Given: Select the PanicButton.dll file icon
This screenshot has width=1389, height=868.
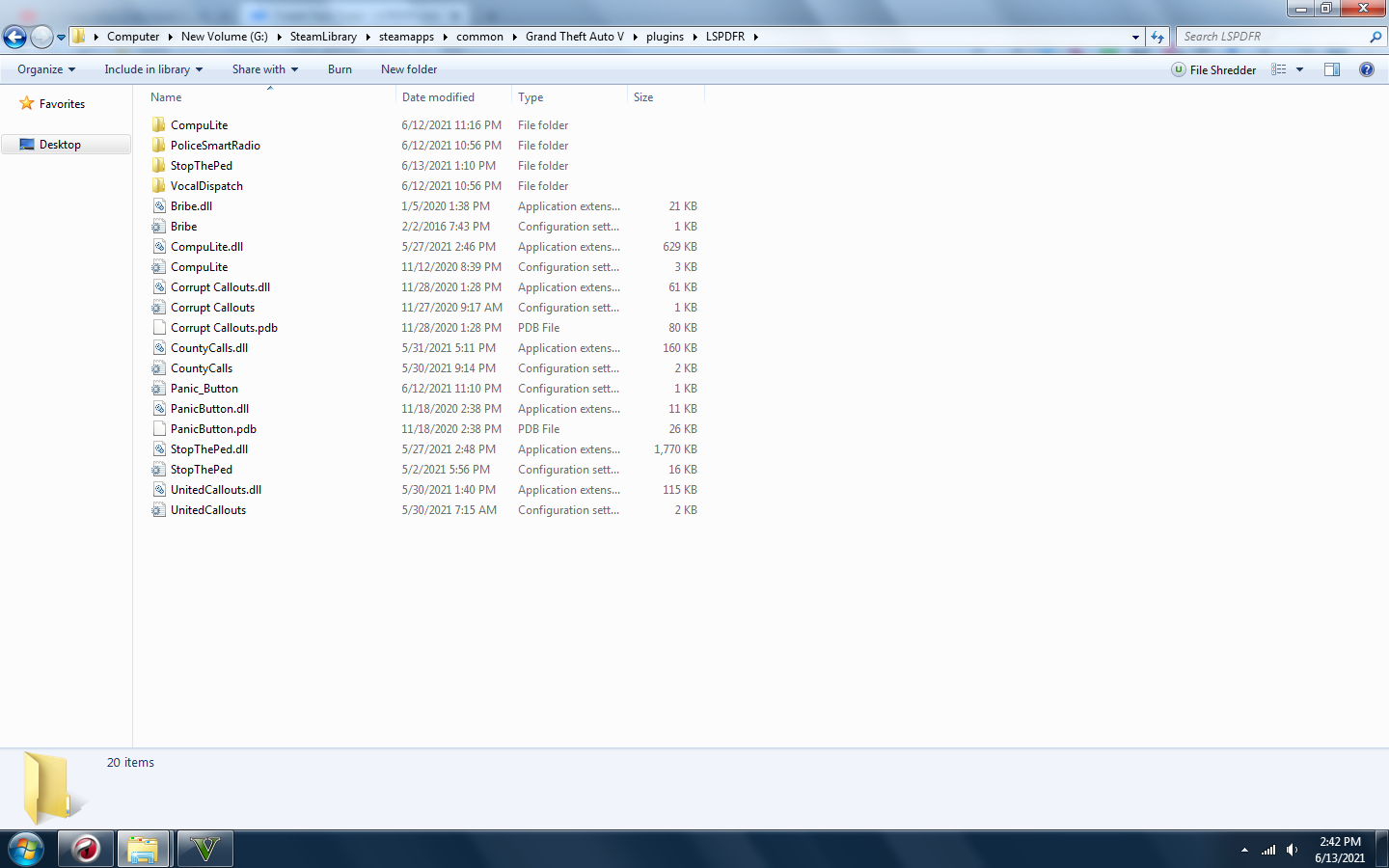Looking at the screenshot, I should click(x=159, y=409).
